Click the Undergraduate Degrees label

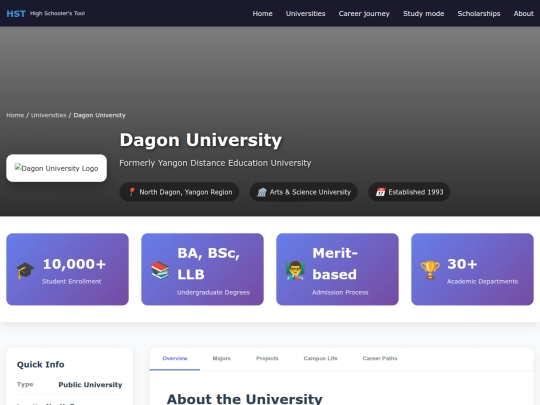214,292
